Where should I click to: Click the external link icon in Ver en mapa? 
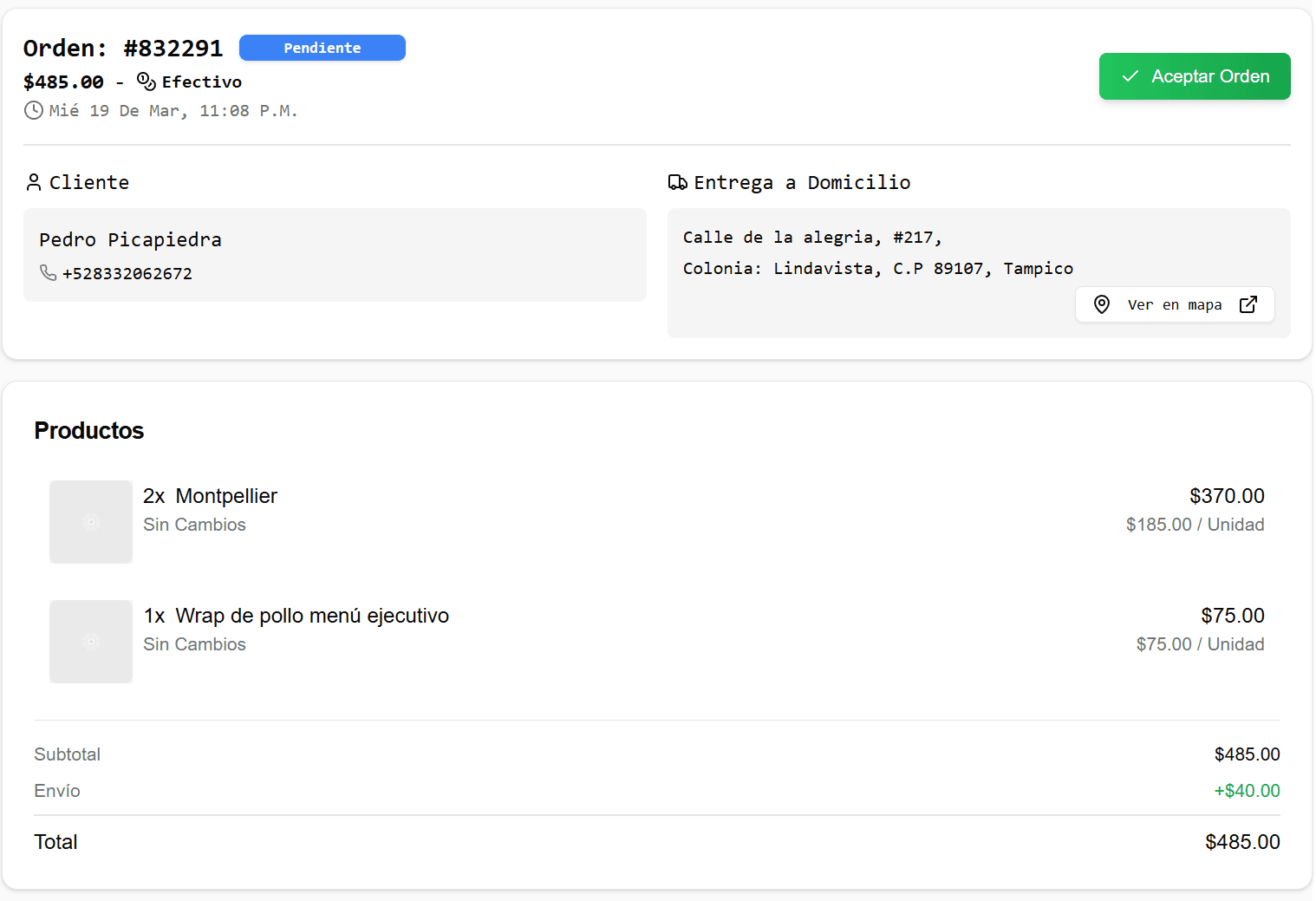pyautogui.click(x=1248, y=304)
